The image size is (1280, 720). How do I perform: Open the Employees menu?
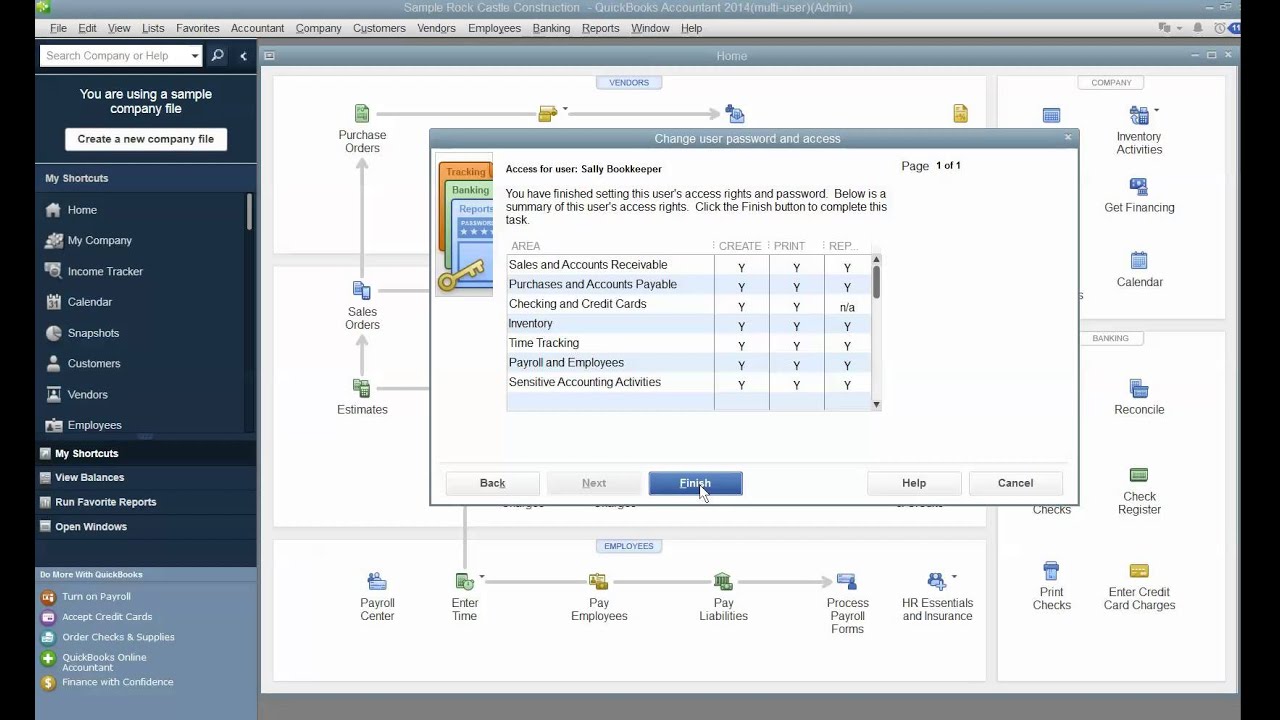coord(494,28)
